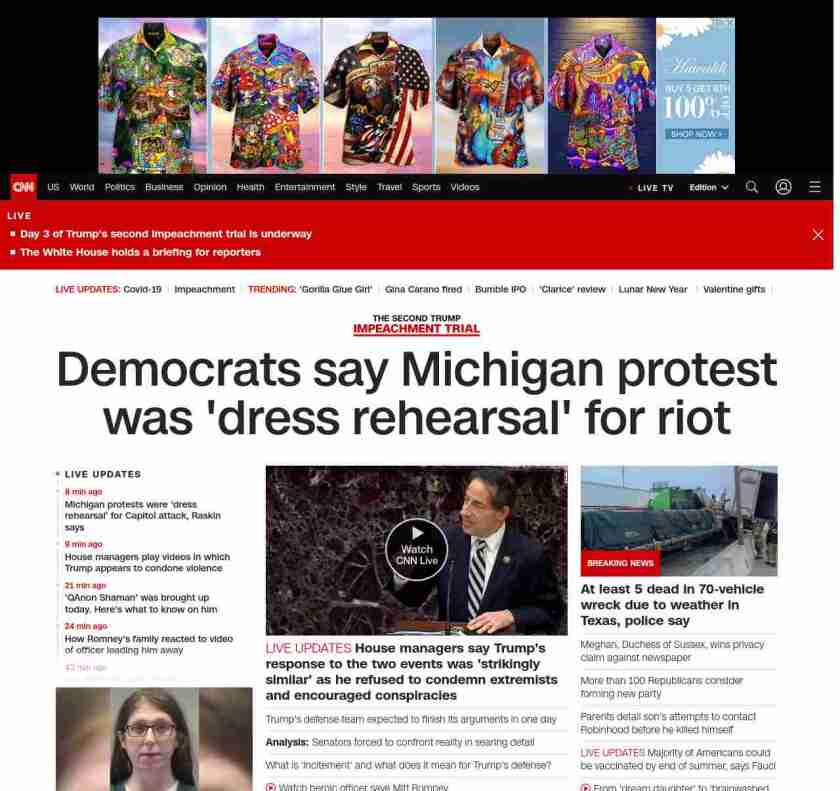The image size is (840, 791).
Task: Open the hamburger menu icon
Action: click(814, 186)
